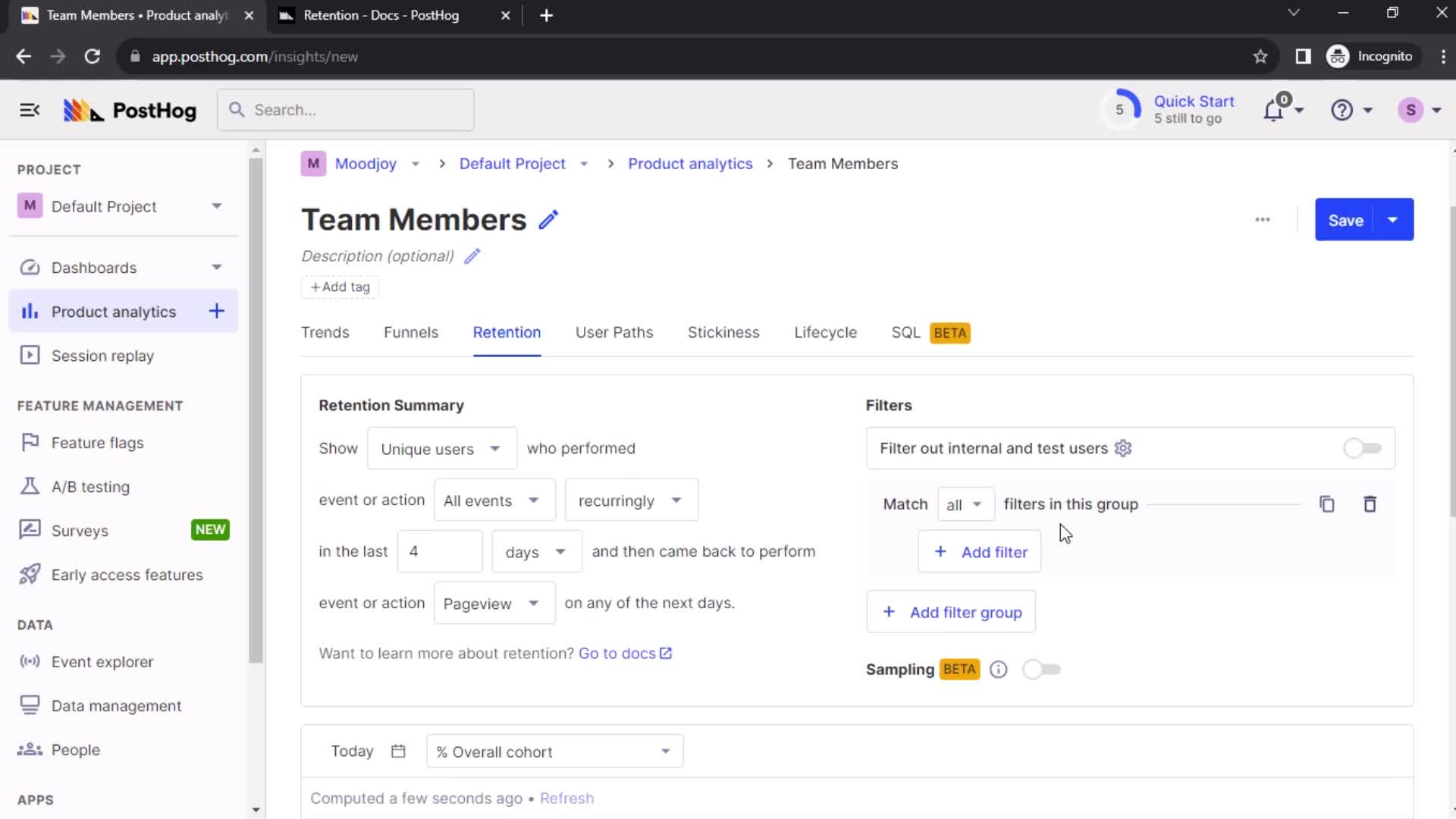Click the settings gear icon on filter
Image resolution: width=1456 pixels, height=819 pixels.
[x=1123, y=448]
